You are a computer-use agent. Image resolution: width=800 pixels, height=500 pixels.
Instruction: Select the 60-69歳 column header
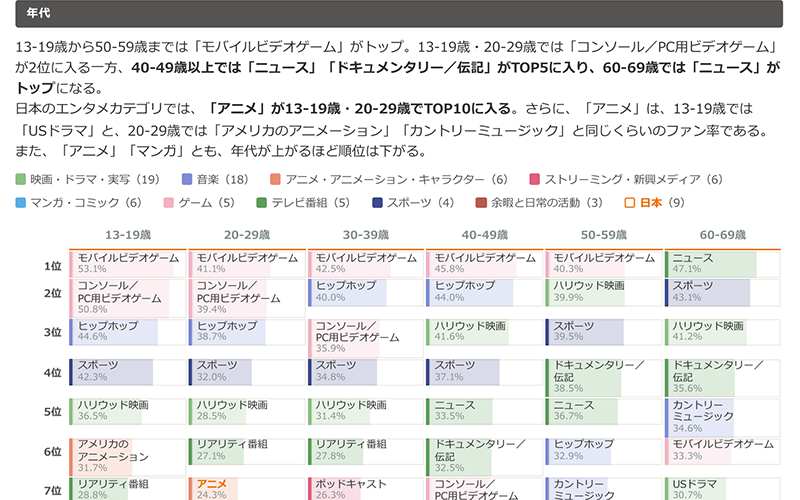pos(723,235)
